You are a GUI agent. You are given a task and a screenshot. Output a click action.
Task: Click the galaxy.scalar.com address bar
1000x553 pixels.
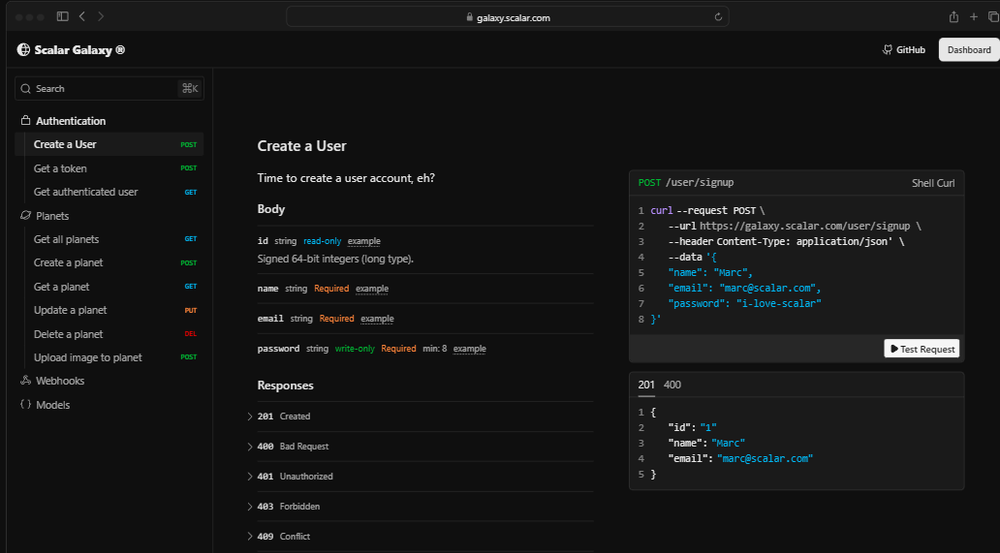pos(508,17)
